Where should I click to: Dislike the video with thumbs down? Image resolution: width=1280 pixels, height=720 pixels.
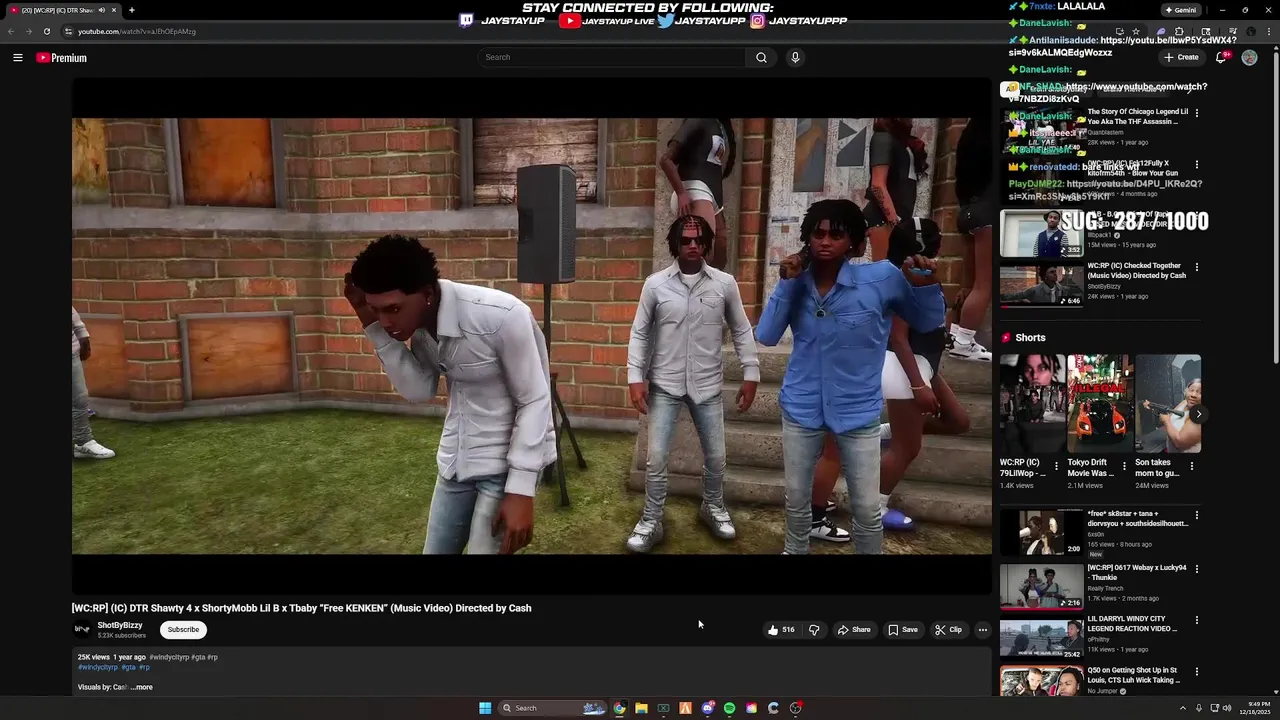pyautogui.click(x=814, y=630)
